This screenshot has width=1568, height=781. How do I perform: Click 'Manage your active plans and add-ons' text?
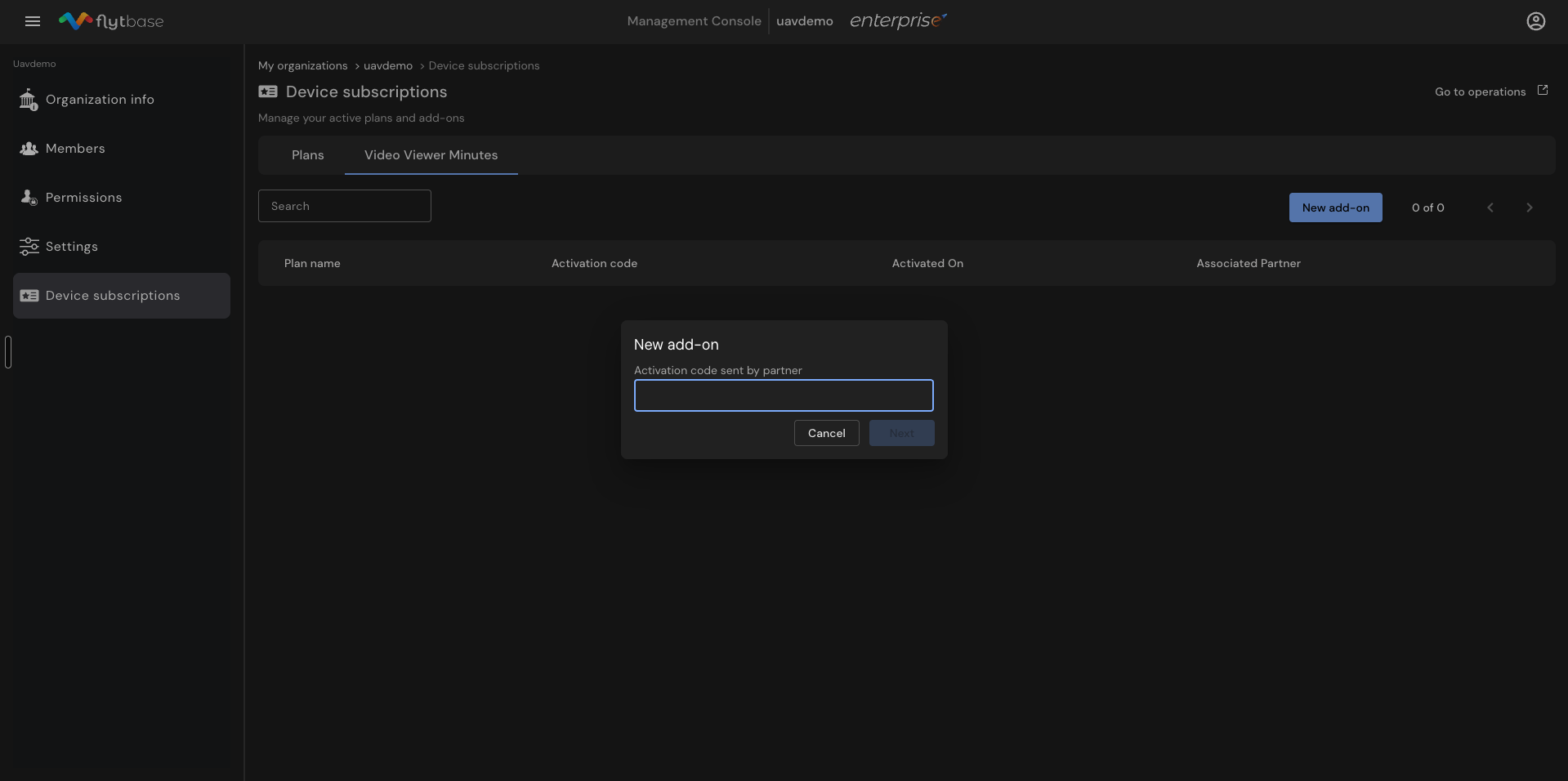(x=361, y=118)
